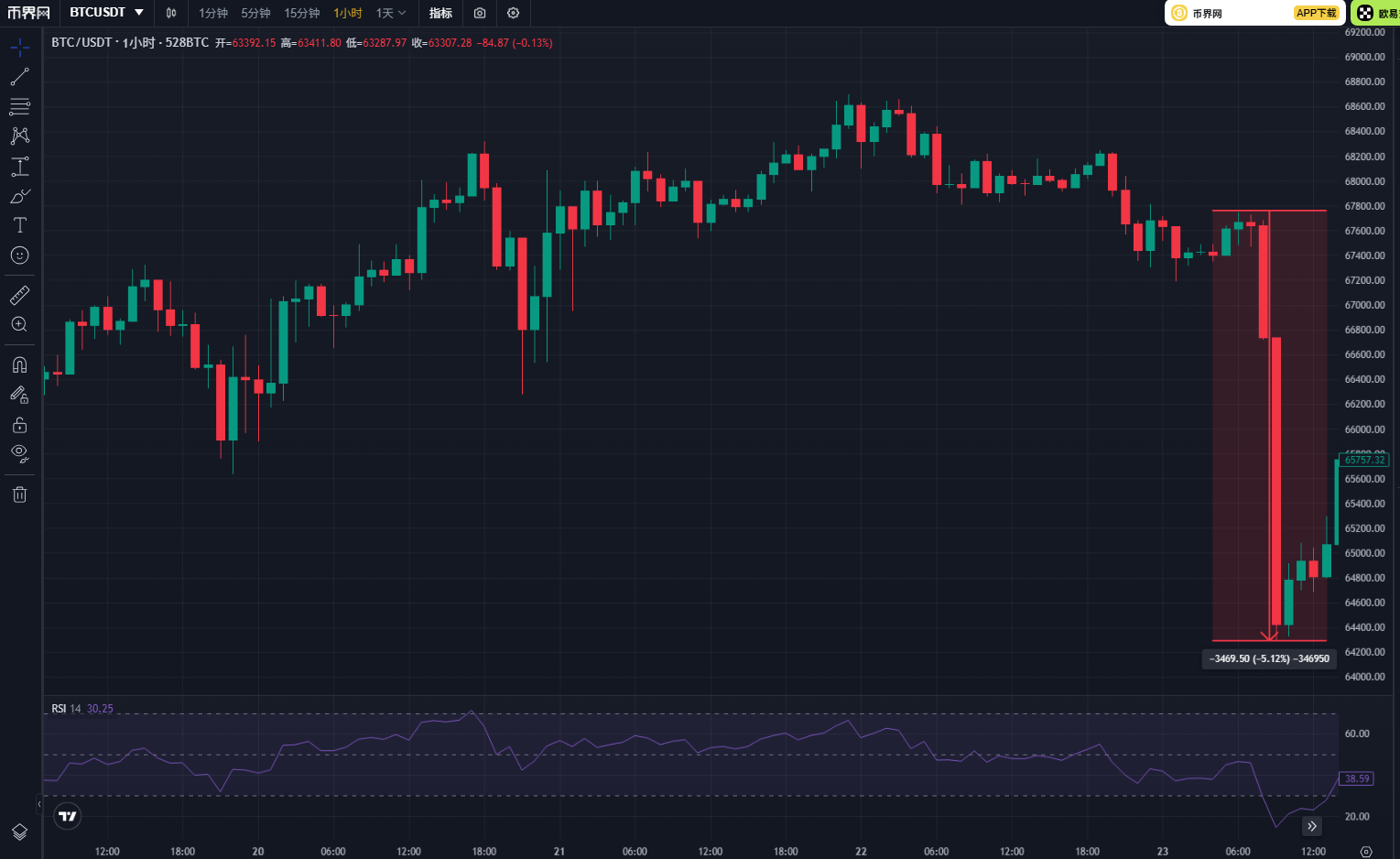Viewport: 1400px width, 859px height.
Task: Delete drawings with the trash icon
Action: pos(20,495)
